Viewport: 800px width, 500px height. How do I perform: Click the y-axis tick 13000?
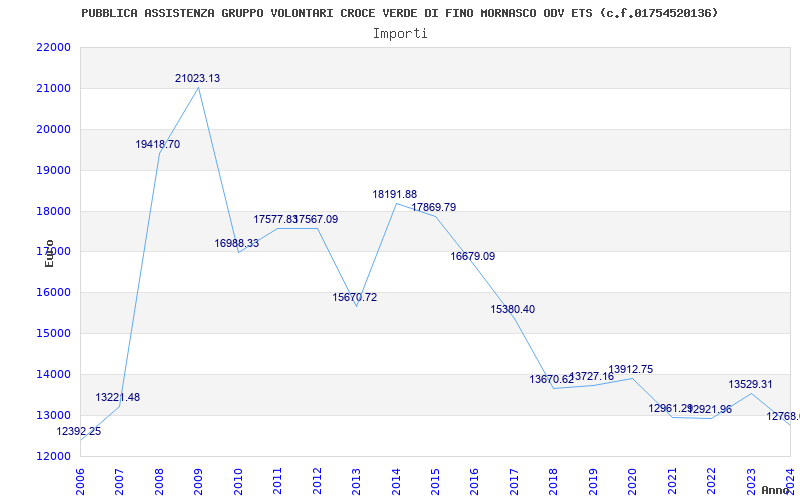pos(53,415)
